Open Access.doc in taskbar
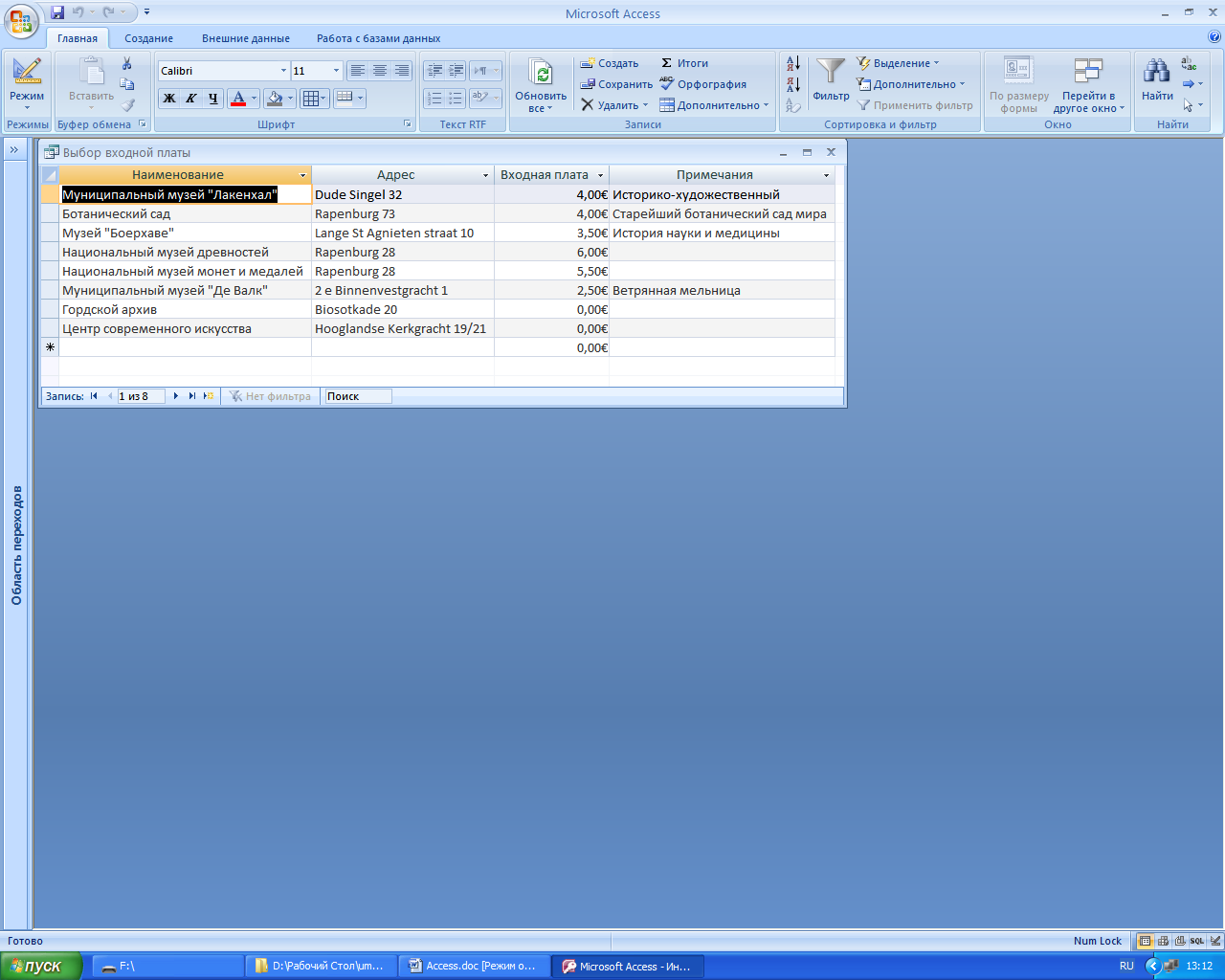 point(474,966)
